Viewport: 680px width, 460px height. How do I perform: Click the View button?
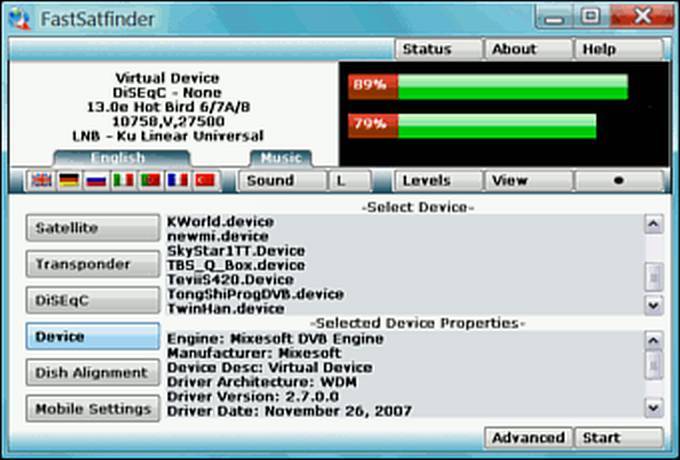[528, 180]
